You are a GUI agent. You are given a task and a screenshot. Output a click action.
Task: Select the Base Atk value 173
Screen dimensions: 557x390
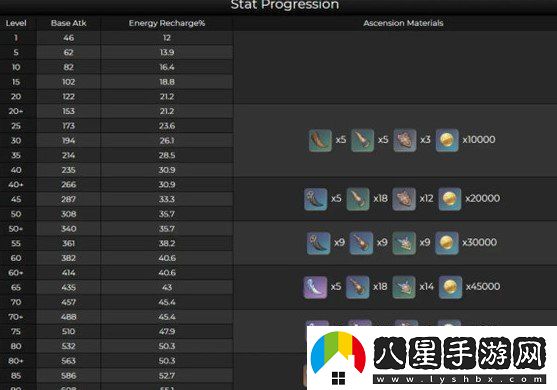69,126
